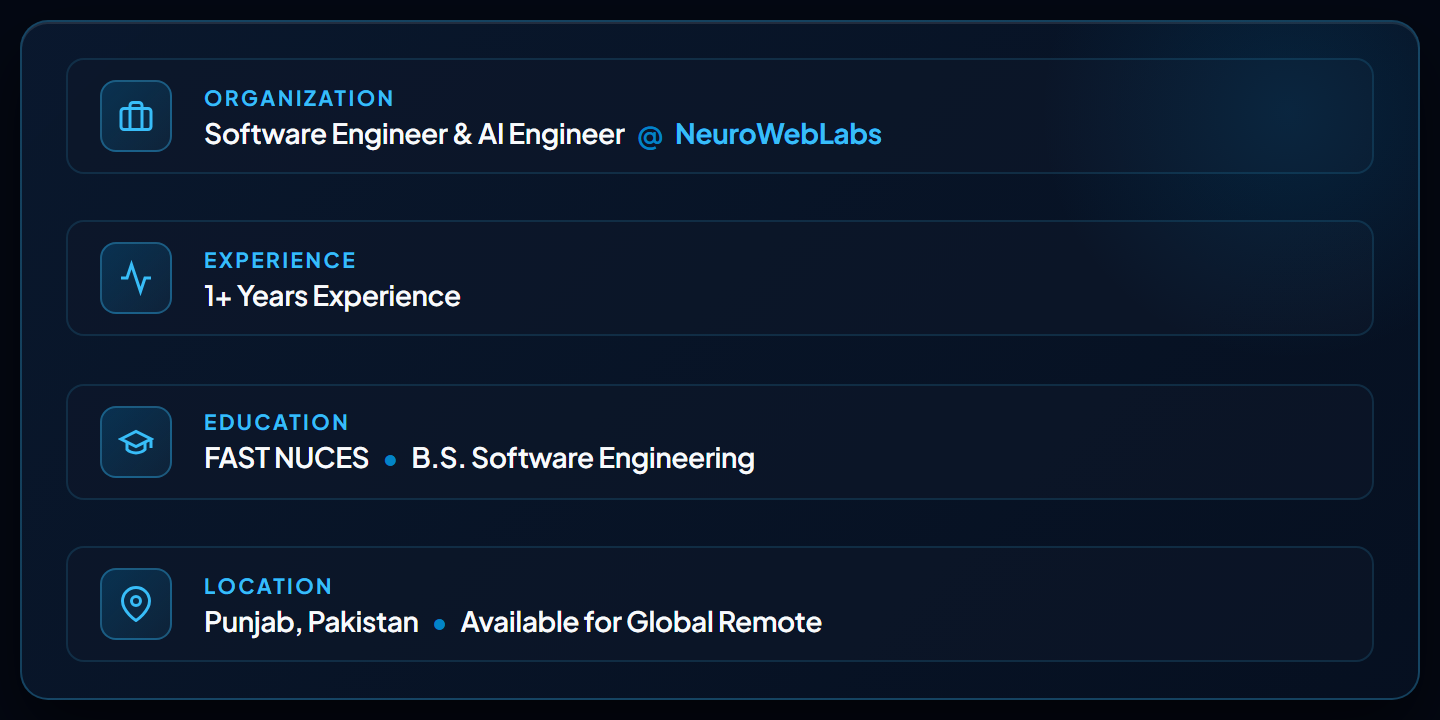Click the map pin icon beside Location

tap(136, 604)
